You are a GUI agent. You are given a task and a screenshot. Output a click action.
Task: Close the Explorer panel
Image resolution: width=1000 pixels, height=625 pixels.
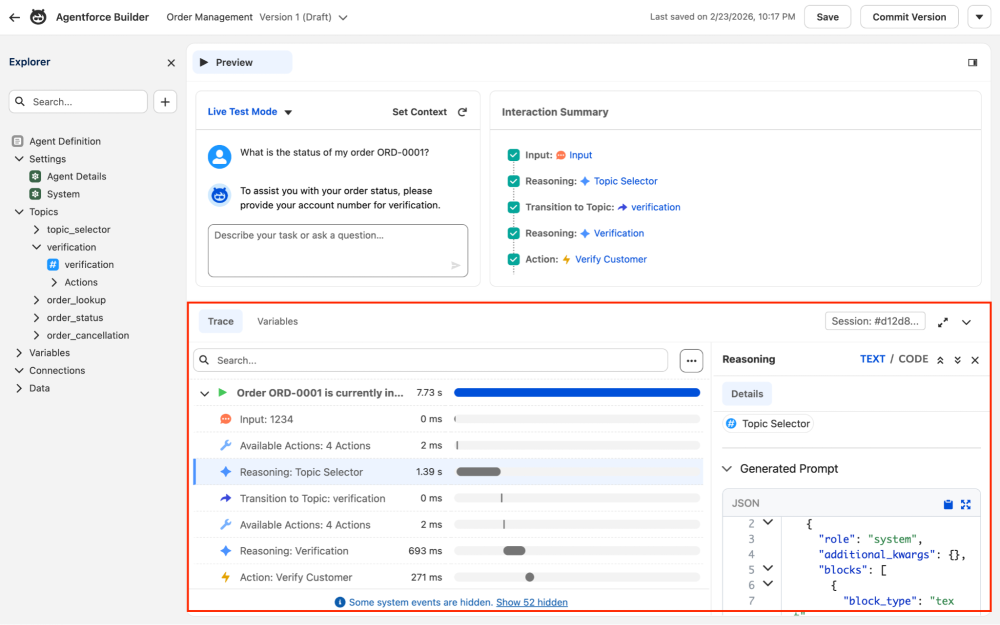click(171, 63)
